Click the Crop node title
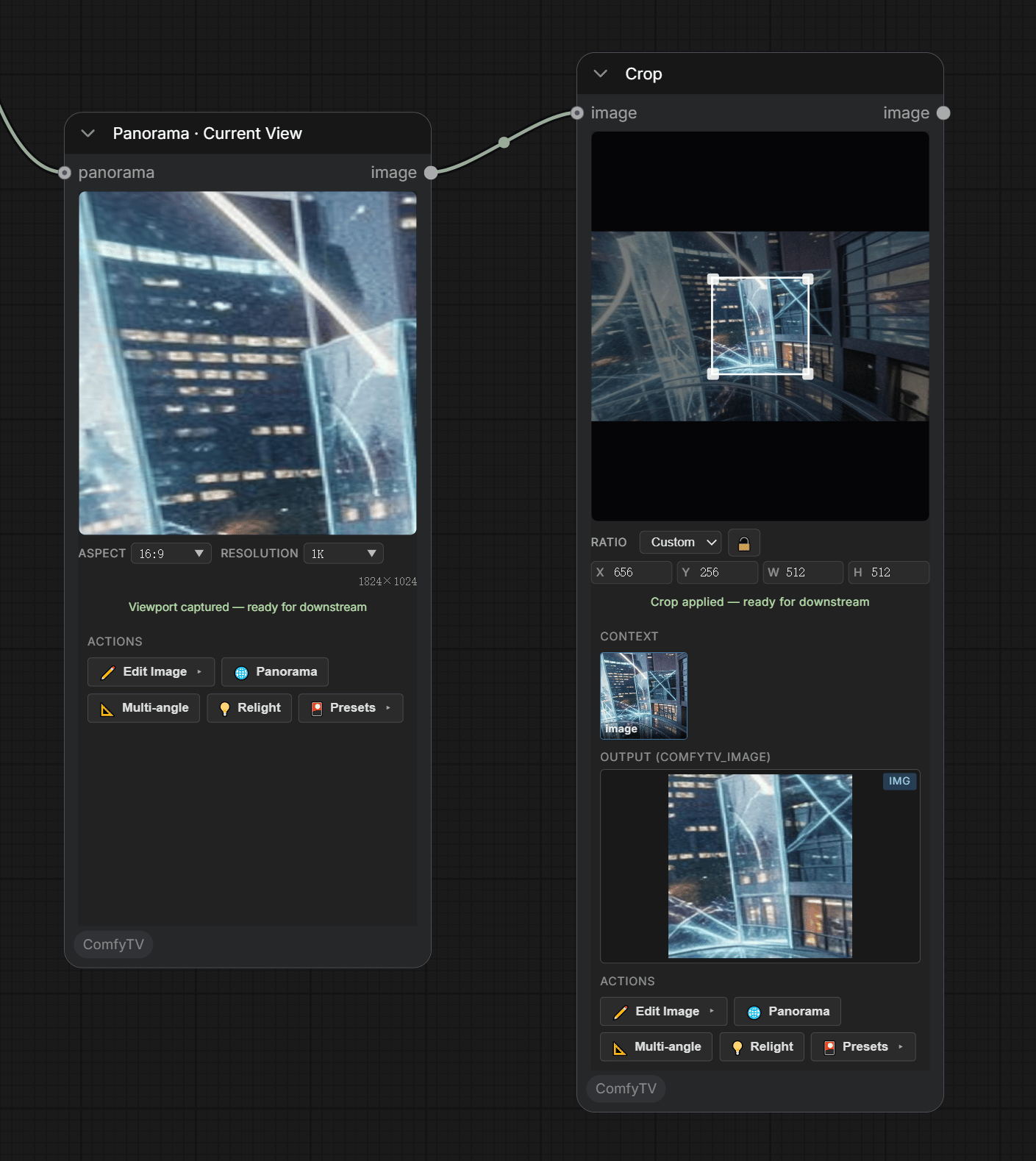This screenshot has height=1161, width=1036. click(x=643, y=74)
